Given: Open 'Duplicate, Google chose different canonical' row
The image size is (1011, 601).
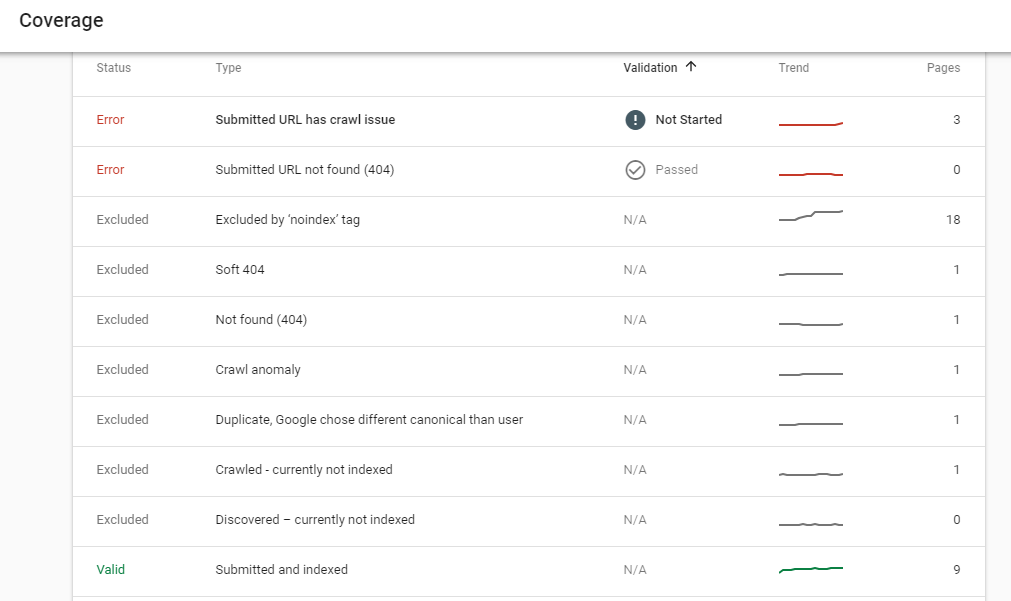Looking at the screenshot, I should click(x=369, y=420).
